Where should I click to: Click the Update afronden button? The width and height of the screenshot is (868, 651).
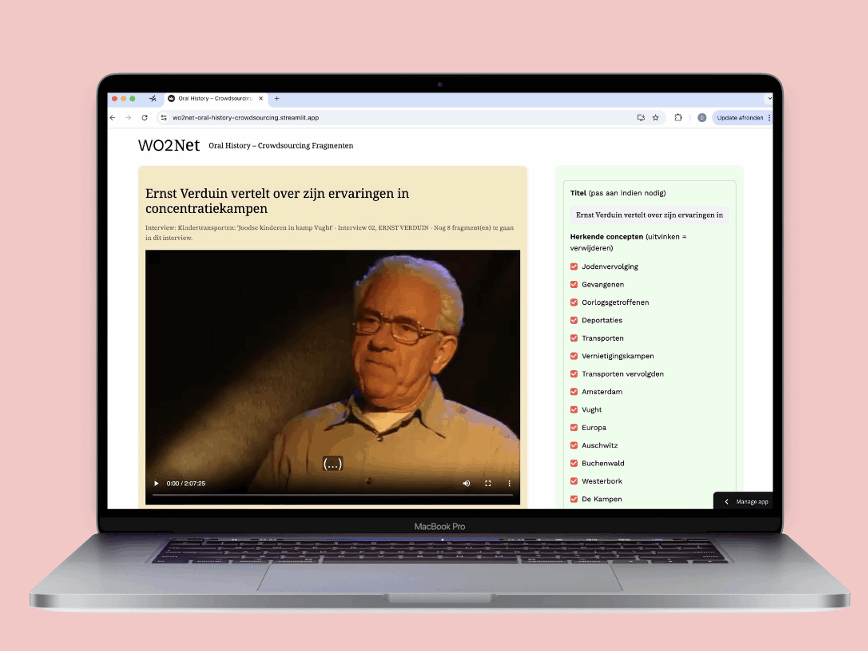click(741, 117)
